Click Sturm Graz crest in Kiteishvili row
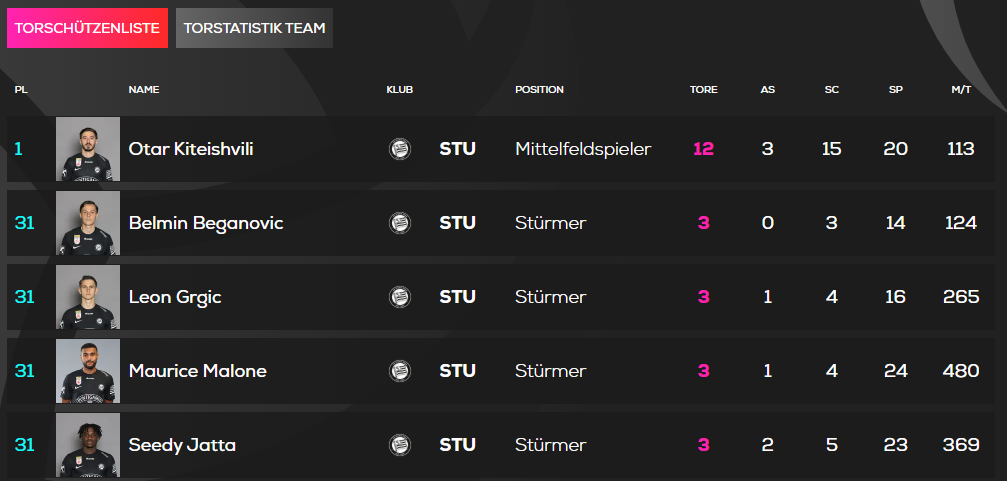Viewport: 1007px width, 481px height. click(x=399, y=149)
